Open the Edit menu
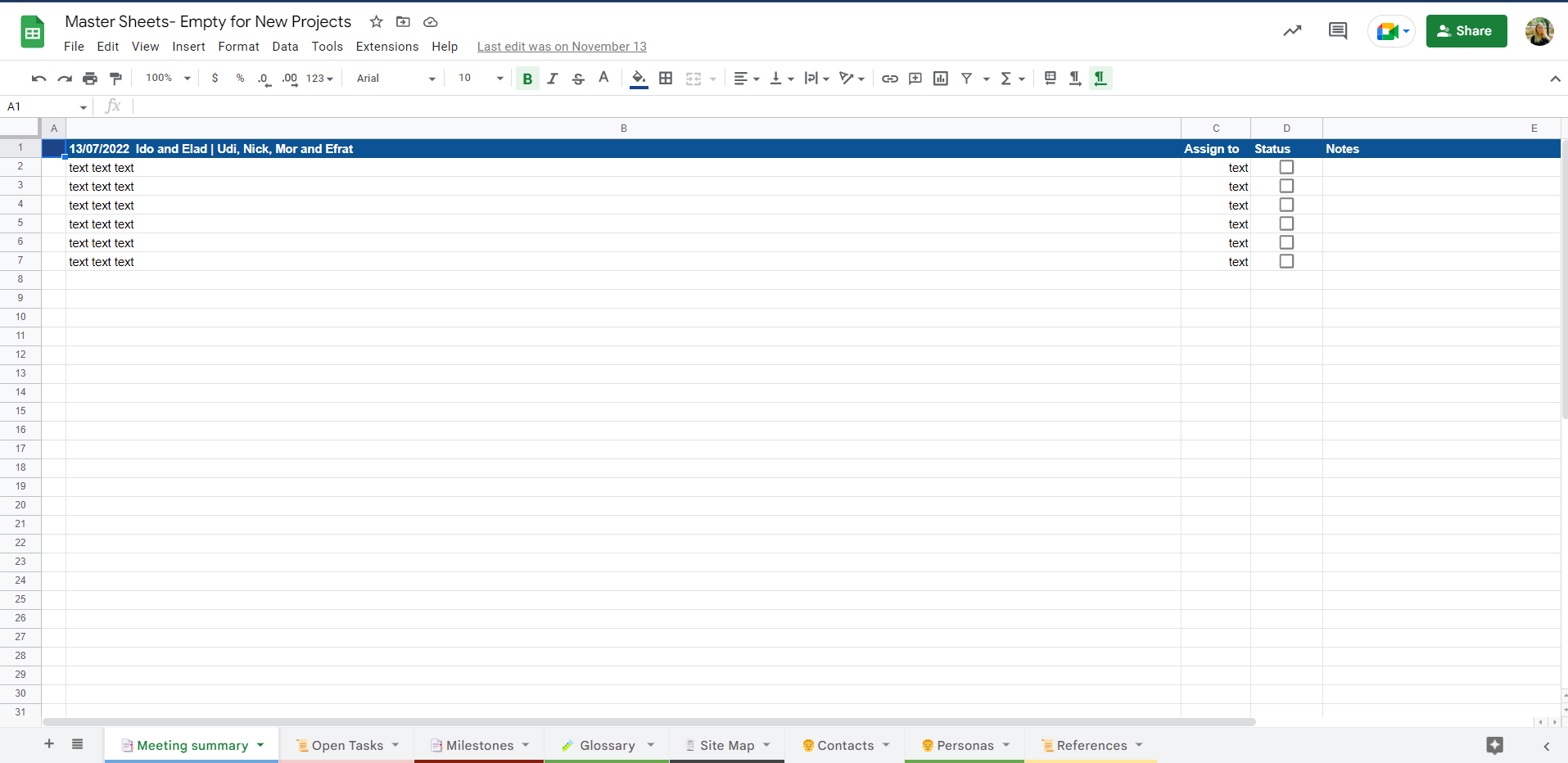This screenshot has height=763, width=1568. coord(108,47)
